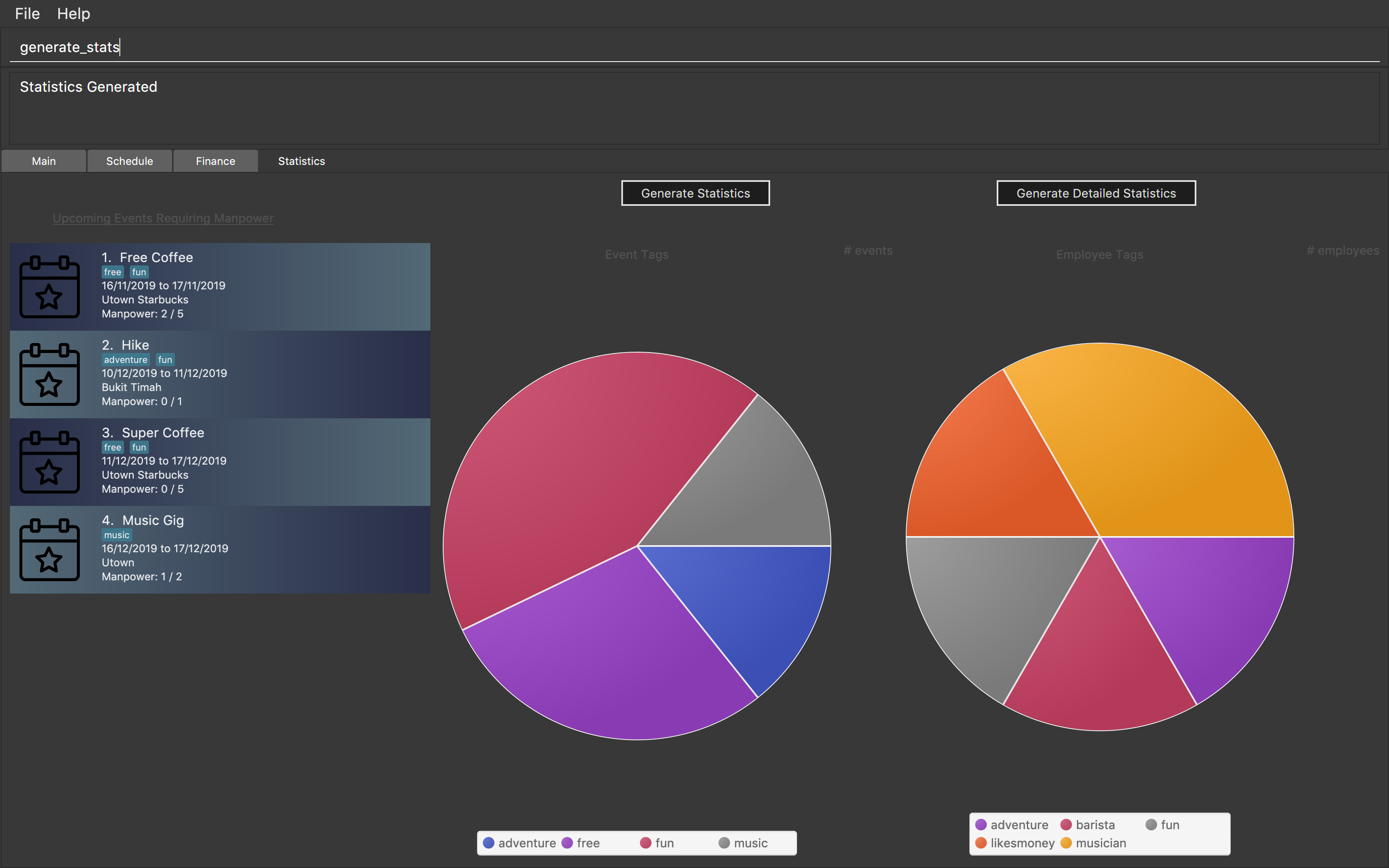Image resolution: width=1389 pixels, height=868 pixels.
Task: Click '16/11/2019 to 17/11/2019' date range
Action: pos(164,286)
